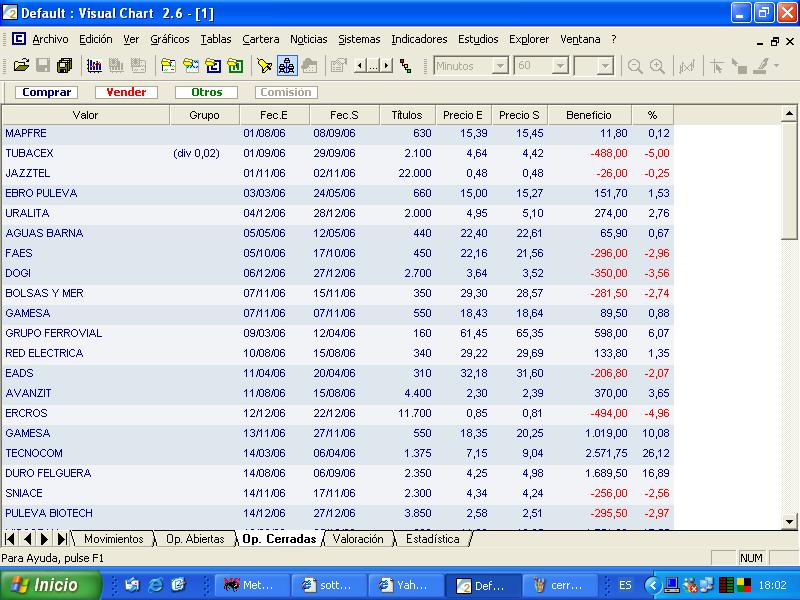Click the red-green grid tray icon
This screenshot has width=800, height=600.
point(726,585)
